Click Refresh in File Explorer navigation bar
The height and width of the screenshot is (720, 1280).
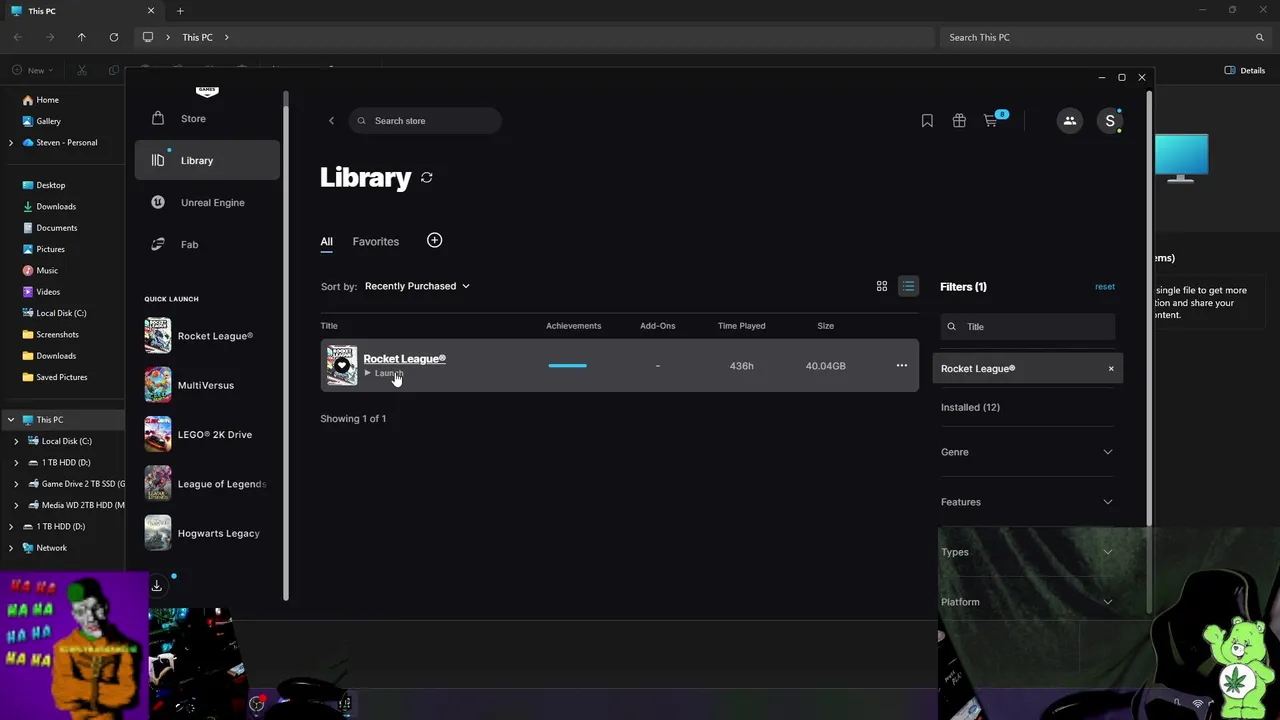coord(114,37)
